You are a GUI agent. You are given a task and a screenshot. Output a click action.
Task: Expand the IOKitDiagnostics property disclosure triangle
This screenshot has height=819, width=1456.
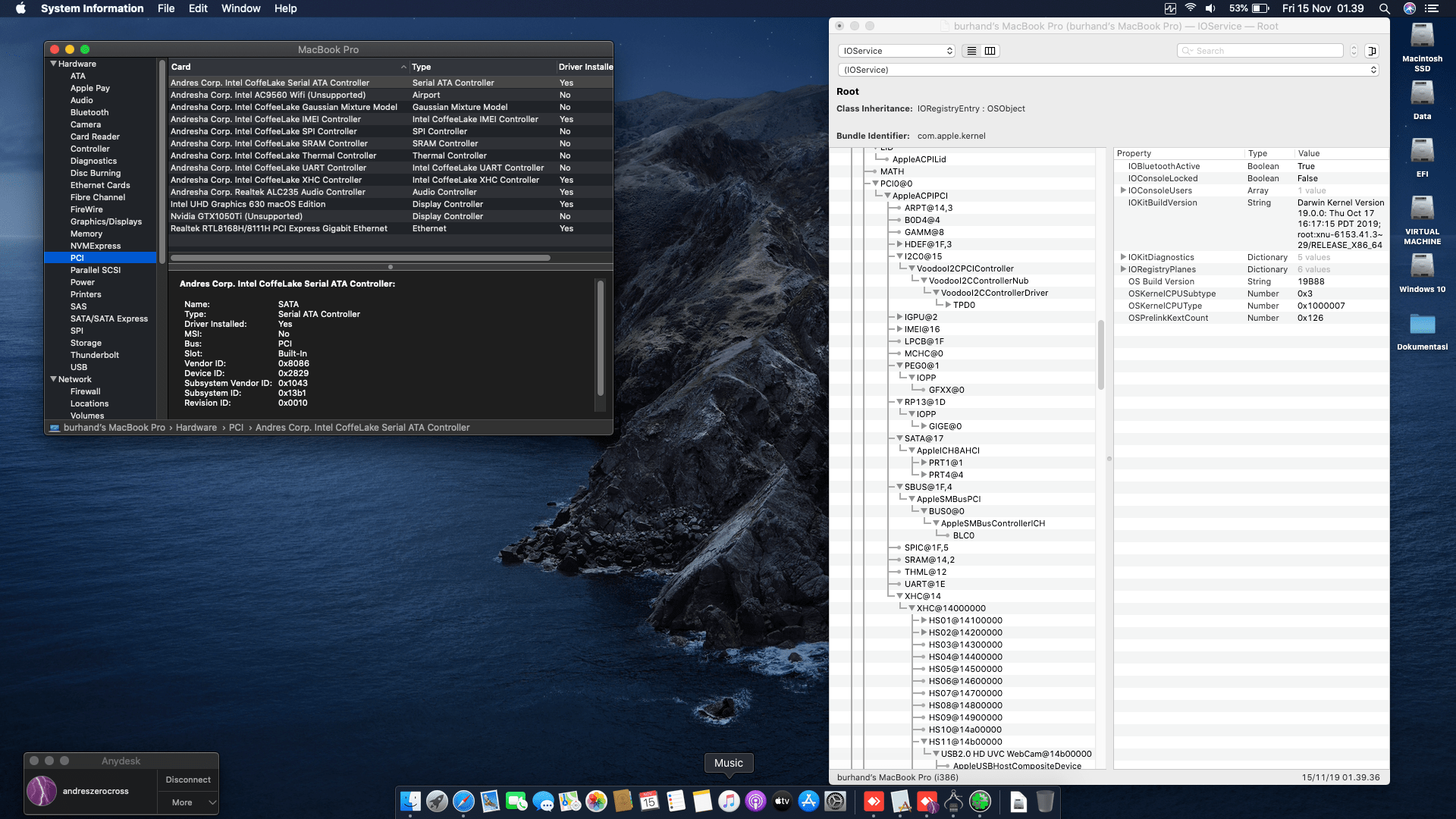[x=1123, y=257]
